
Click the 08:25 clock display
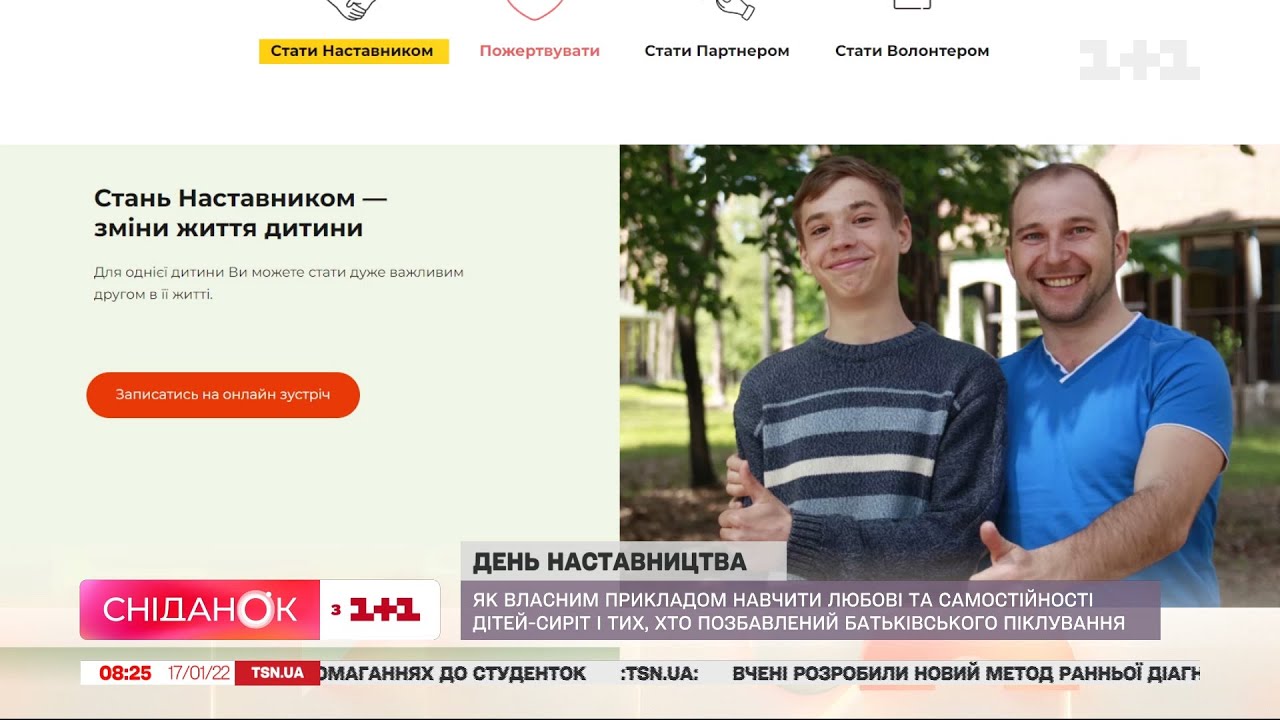[125, 673]
